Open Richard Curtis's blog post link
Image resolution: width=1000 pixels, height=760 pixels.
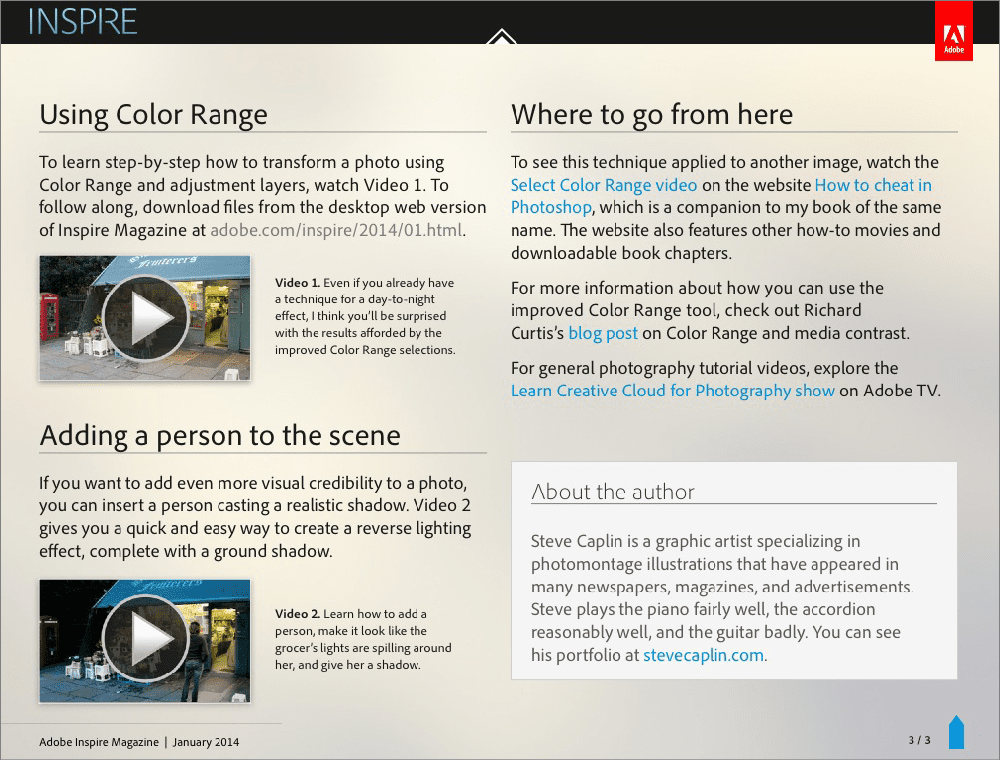[603, 333]
